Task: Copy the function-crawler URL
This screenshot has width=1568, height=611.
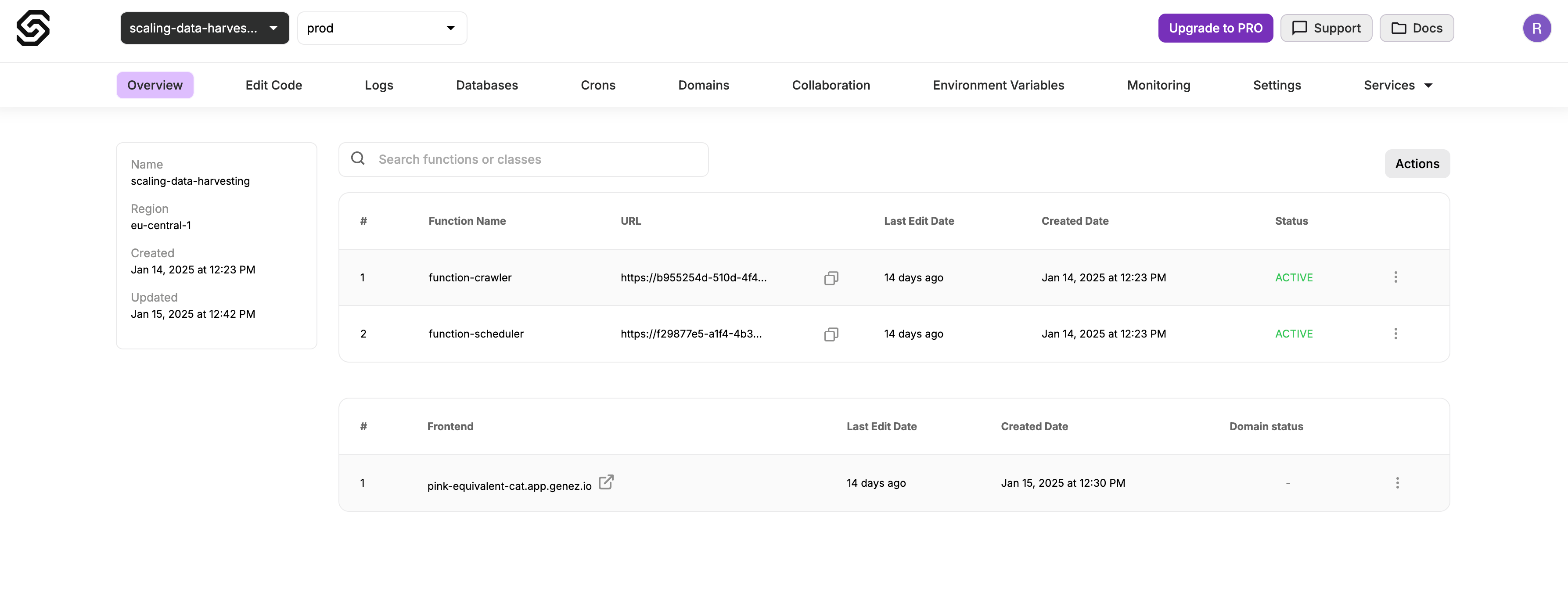Action: (831, 278)
